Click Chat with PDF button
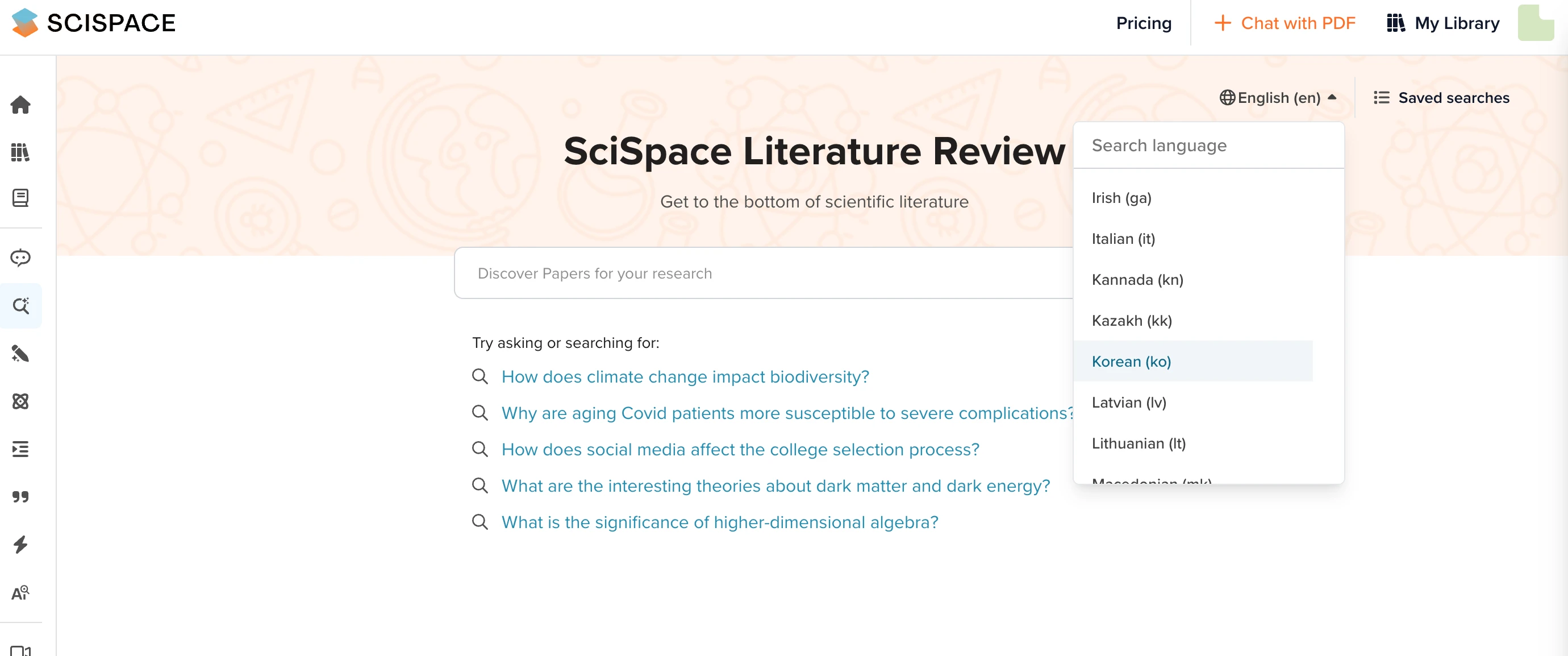 tap(1285, 23)
